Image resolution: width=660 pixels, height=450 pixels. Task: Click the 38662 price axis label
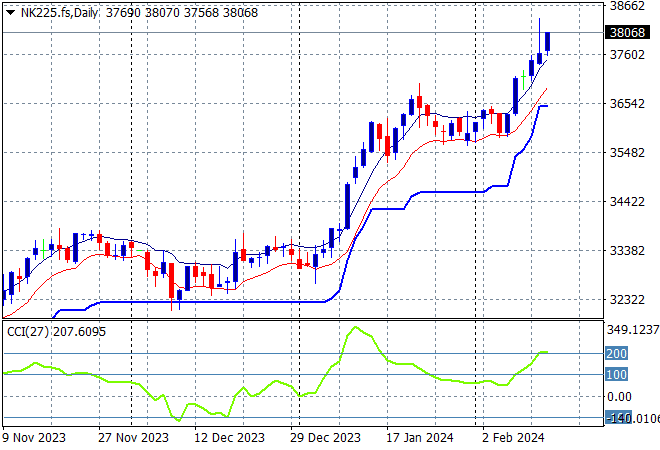pos(627,6)
